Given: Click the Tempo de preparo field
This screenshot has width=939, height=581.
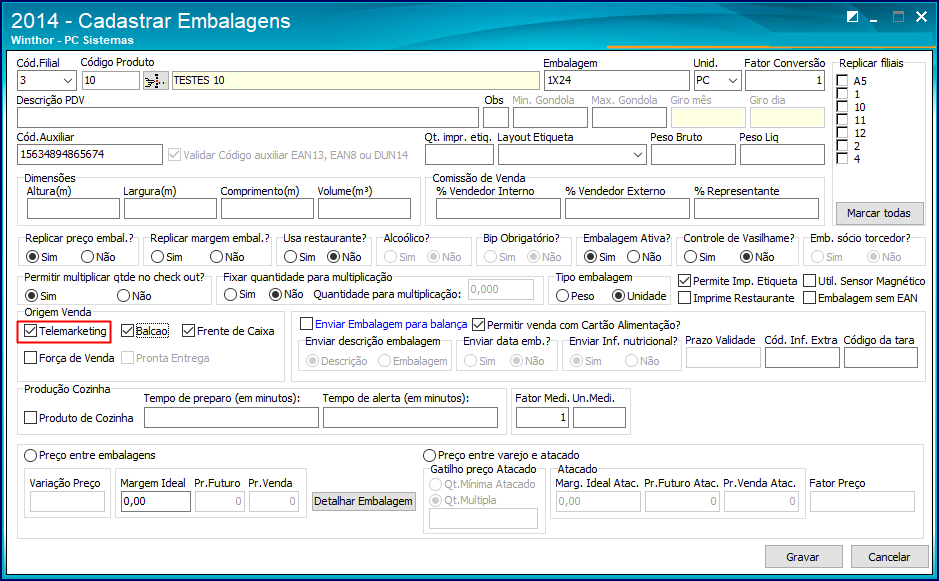Looking at the screenshot, I should pyautogui.click(x=231, y=417).
